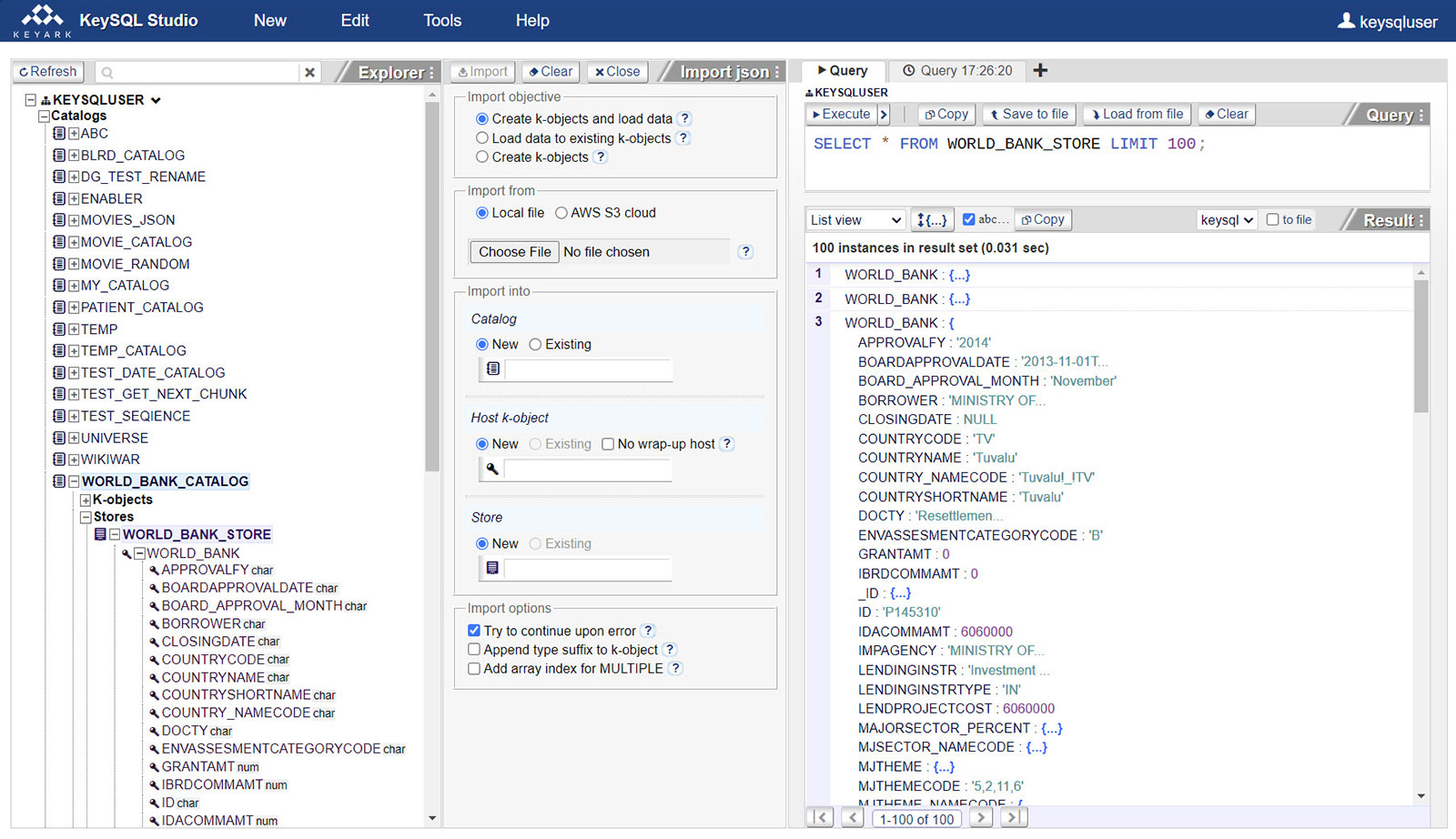Click help icon for Load data to existing k-objects
This screenshot has width=1456, height=839.
click(683, 138)
